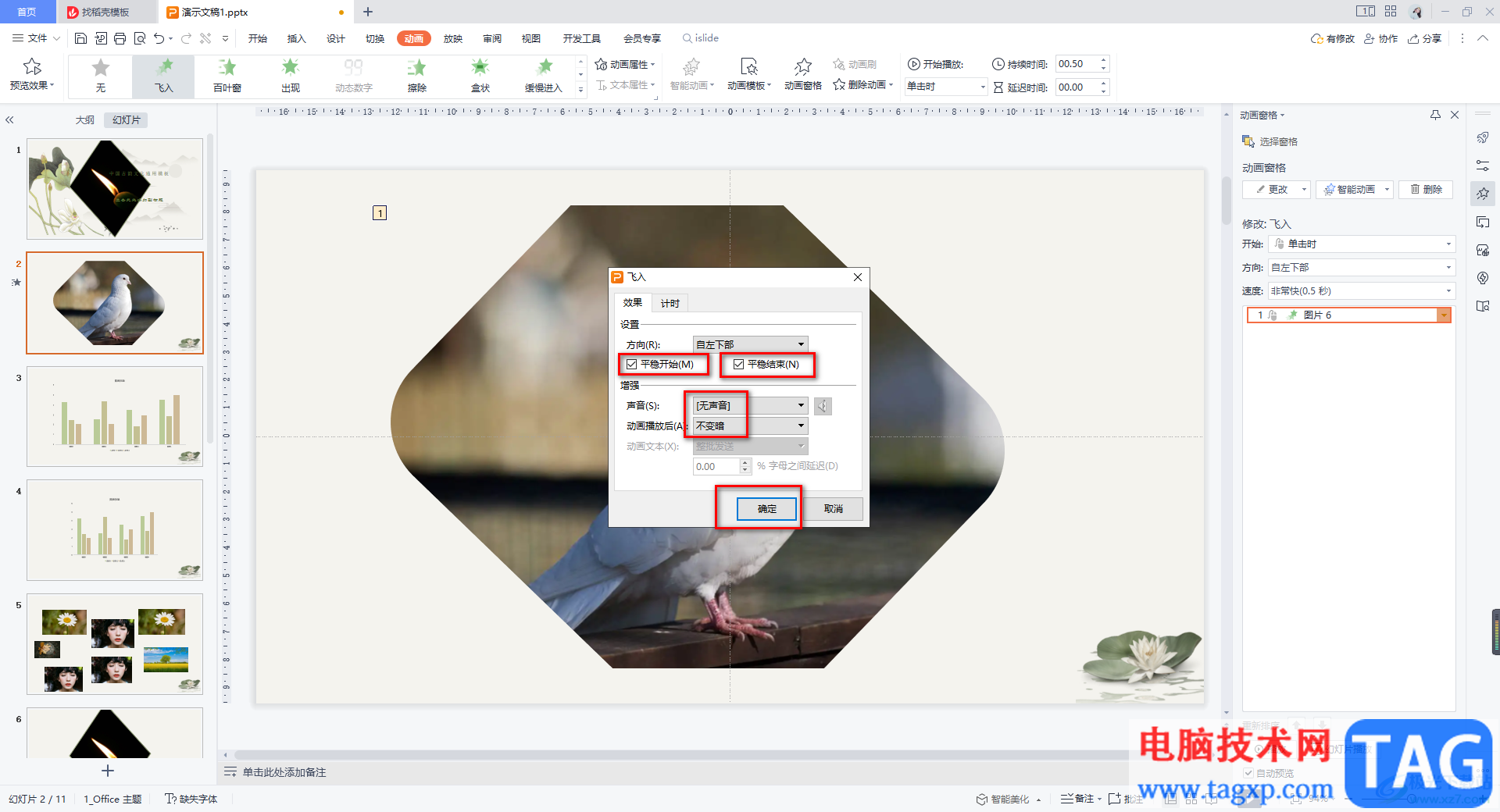Screen dimensions: 1500x812
Task: Expand the animation effects gallery
Action: (x=580, y=90)
